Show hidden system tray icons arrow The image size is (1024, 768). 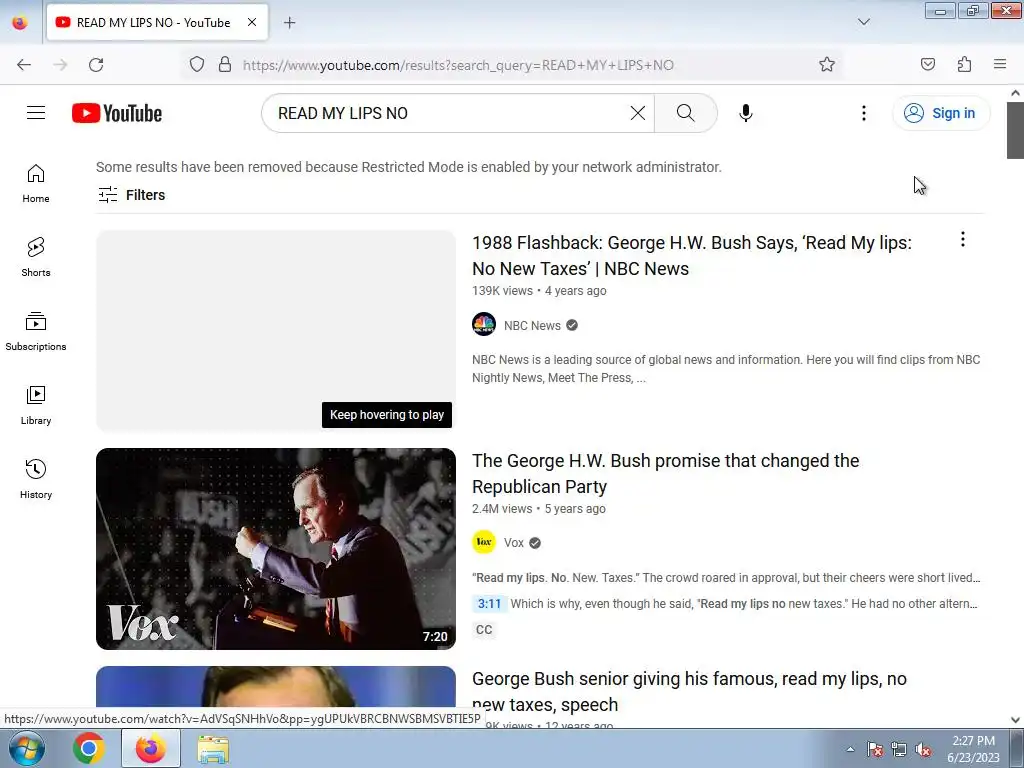click(850, 749)
